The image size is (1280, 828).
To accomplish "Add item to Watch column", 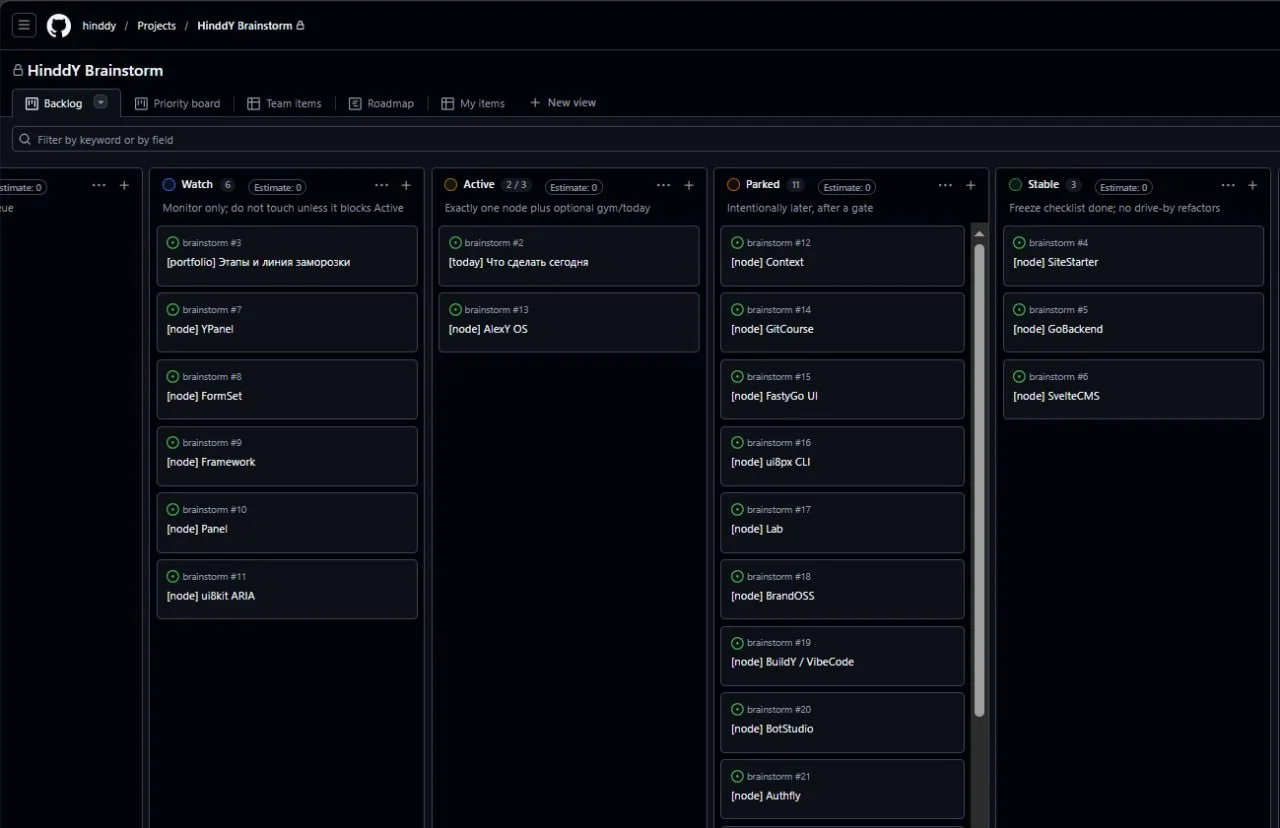I will tap(406, 185).
